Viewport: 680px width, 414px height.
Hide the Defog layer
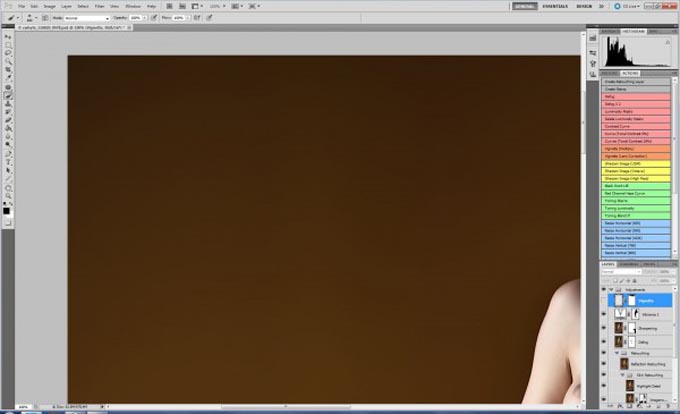604,342
